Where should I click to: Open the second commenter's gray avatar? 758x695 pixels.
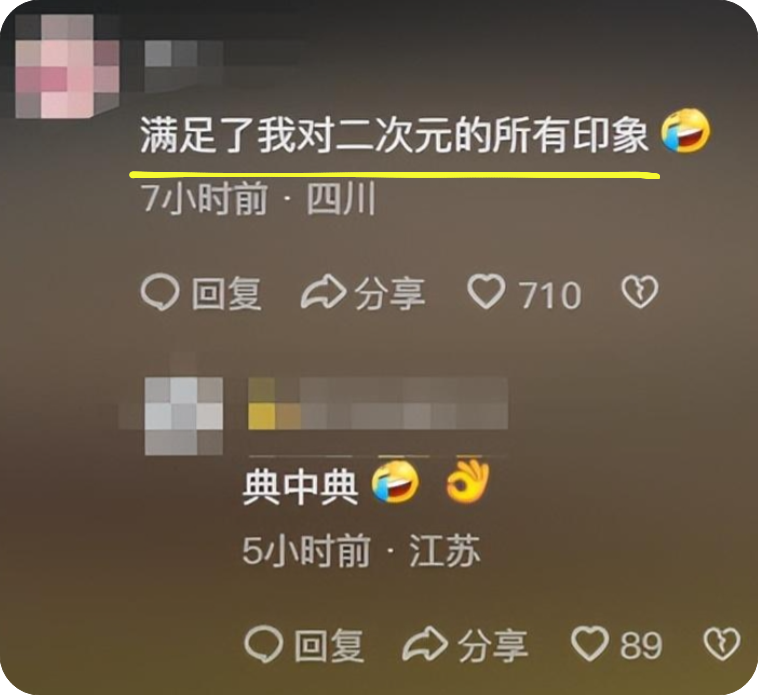(x=184, y=416)
